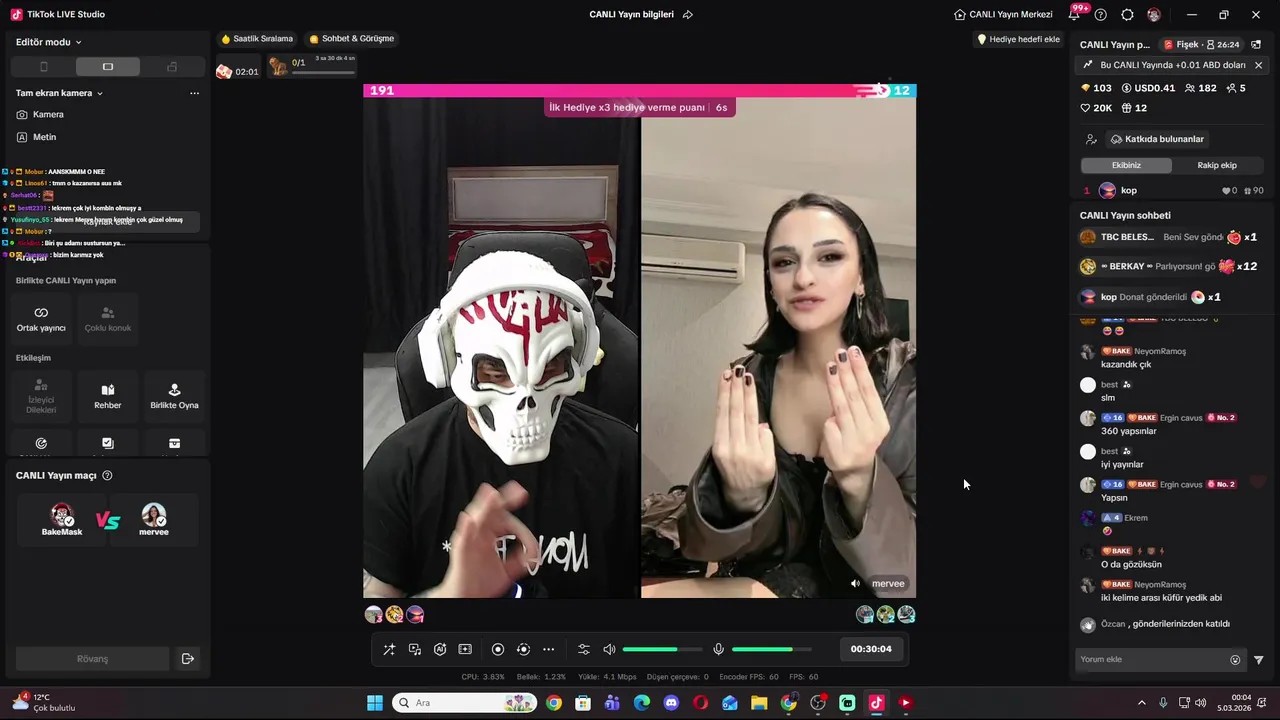Viewport: 1280px width, 720px height.
Task: Open the Rehber guide tool
Action: click(x=108, y=396)
